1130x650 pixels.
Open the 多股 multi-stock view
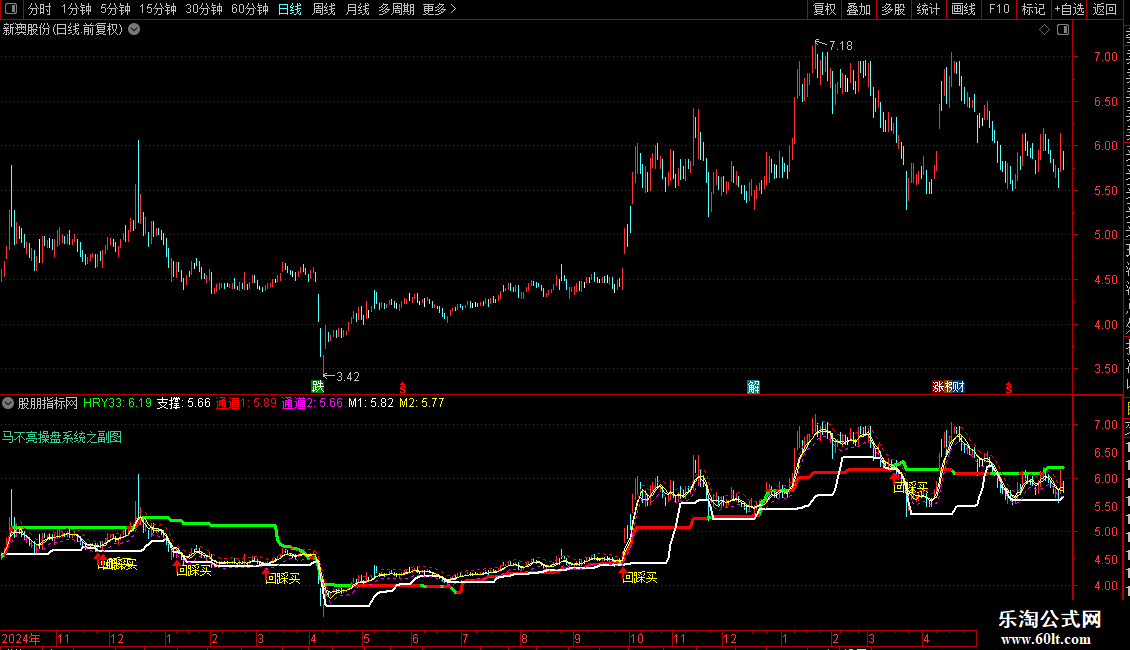click(x=893, y=9)
